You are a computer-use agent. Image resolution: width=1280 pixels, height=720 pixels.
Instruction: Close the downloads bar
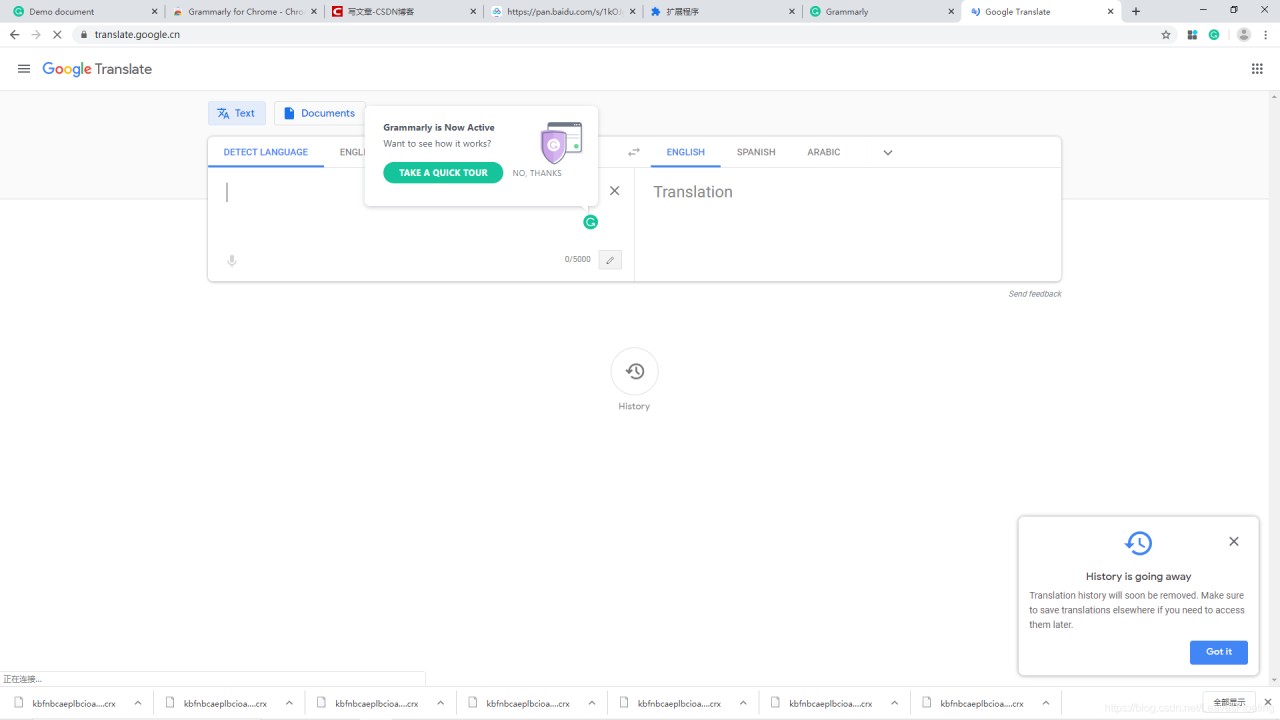pos(1268,702)
